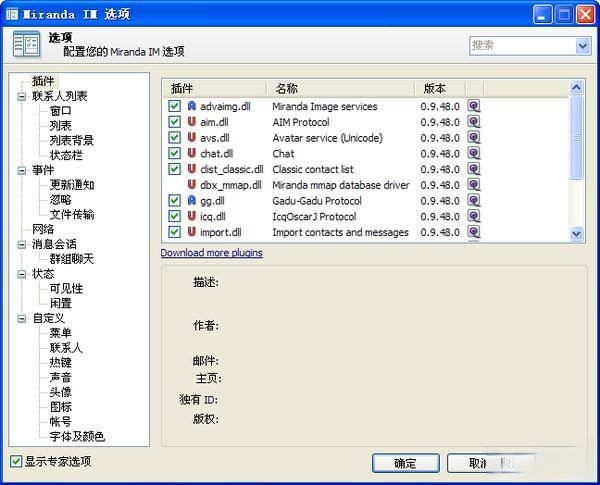Click the advaimg.dll plugin type icon
600x485 pixels.
click(x=192, y=106)
